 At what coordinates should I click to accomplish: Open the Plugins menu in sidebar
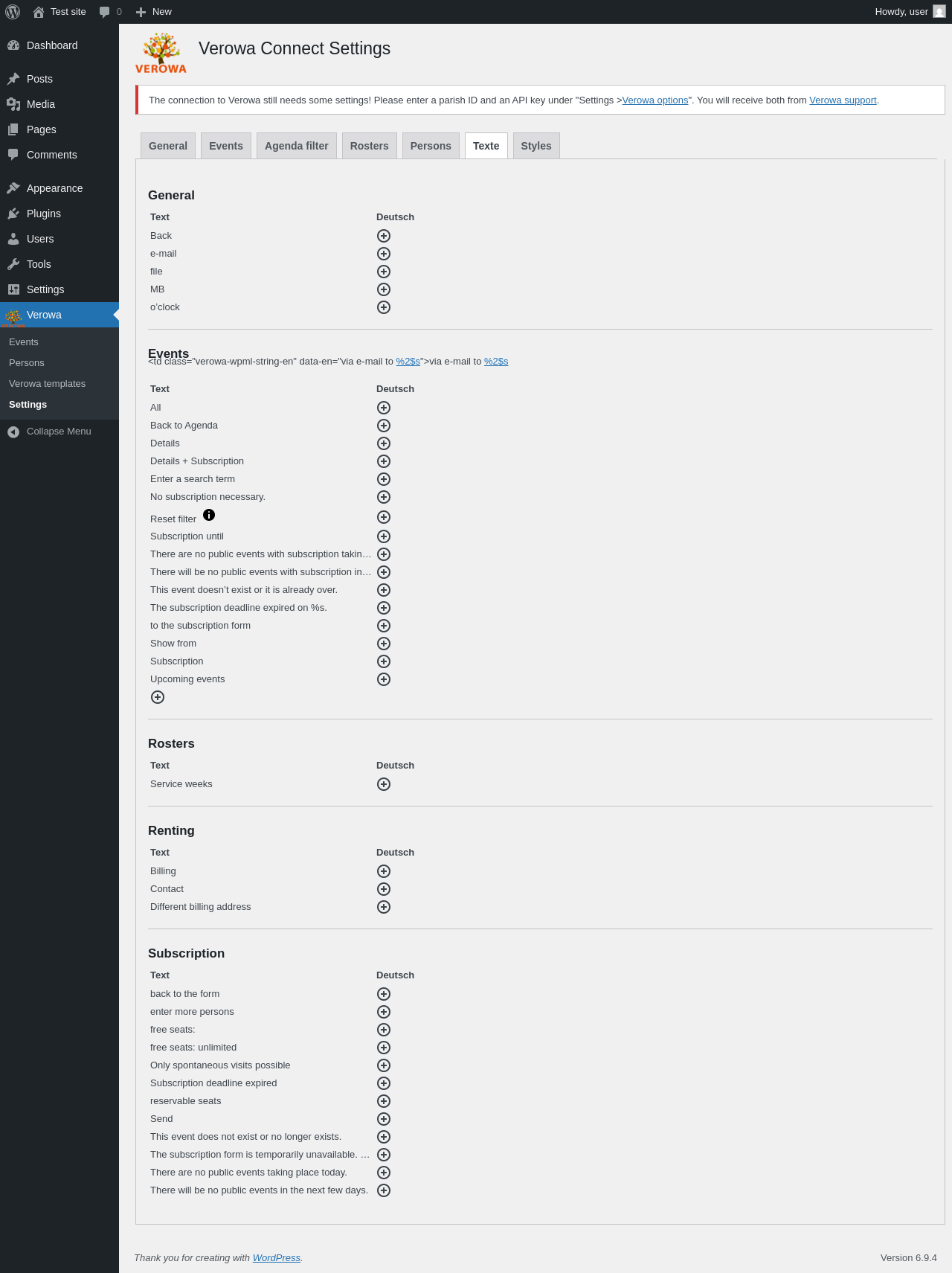[x=44, y=214]
